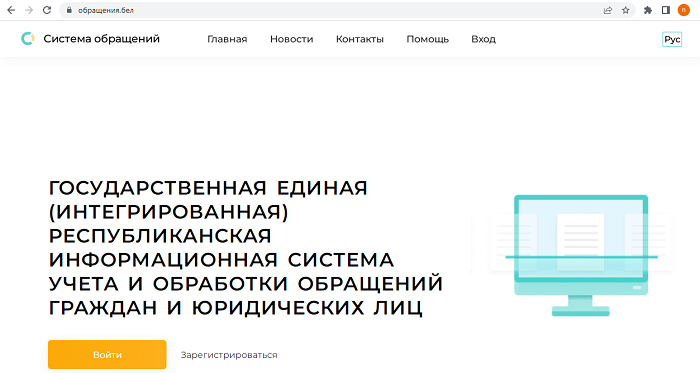Screen dimensions: 700x373
Task: Click the orange Войти button
Action: 107,355
